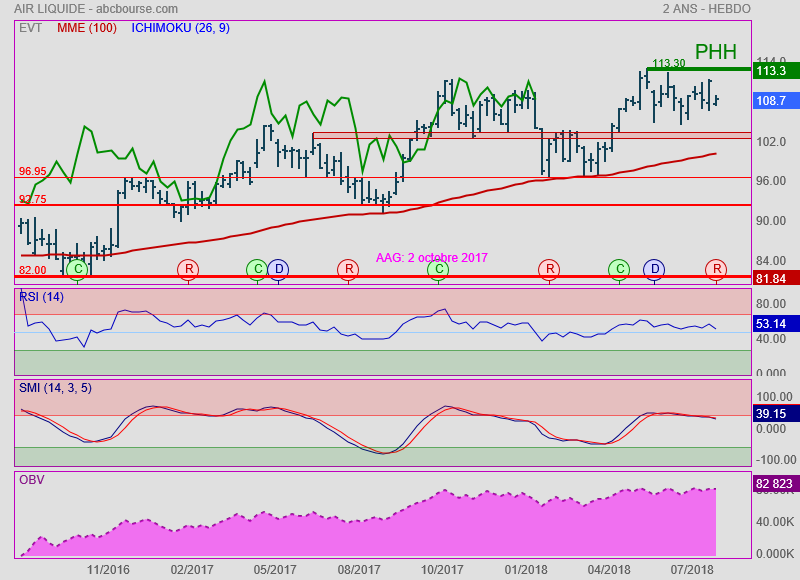Click the -100.00 level on the SMI scale
Viewport: 800px width, 580px height.
[776, 460]
